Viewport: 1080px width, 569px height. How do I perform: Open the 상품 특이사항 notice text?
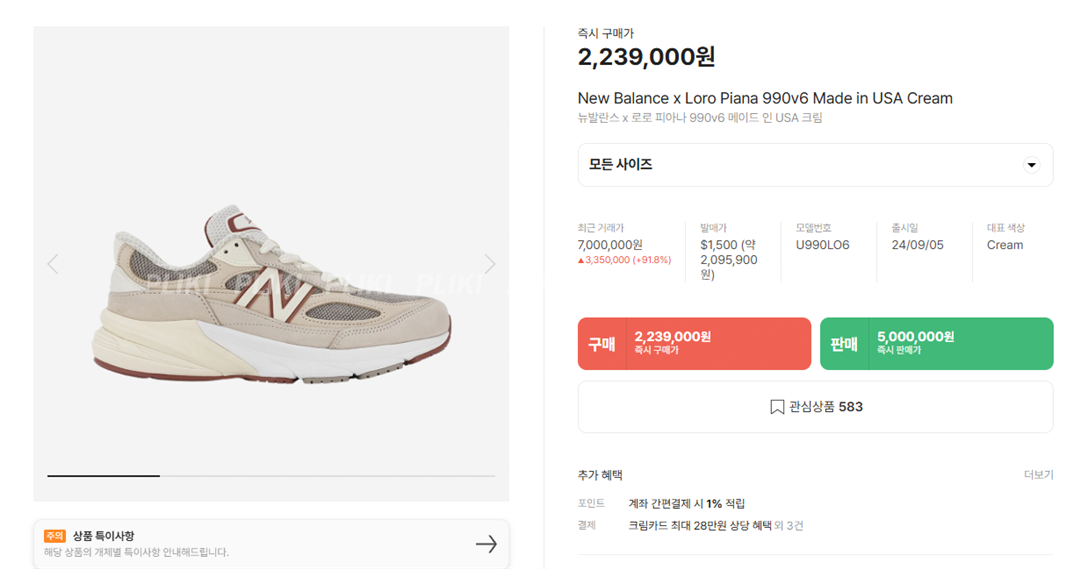tap(137, 551)
